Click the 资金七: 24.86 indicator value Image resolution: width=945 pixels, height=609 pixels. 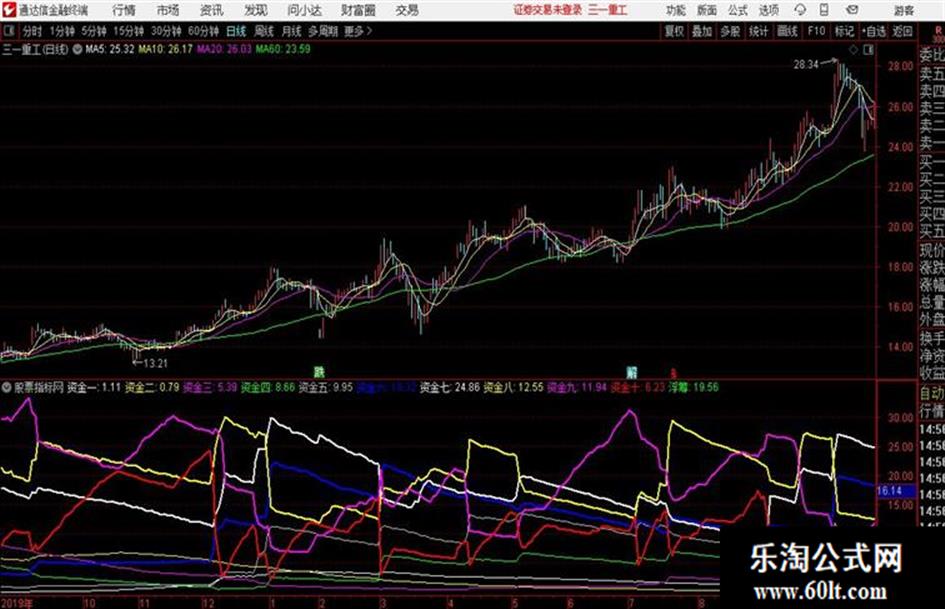click(x=450, y=387)
